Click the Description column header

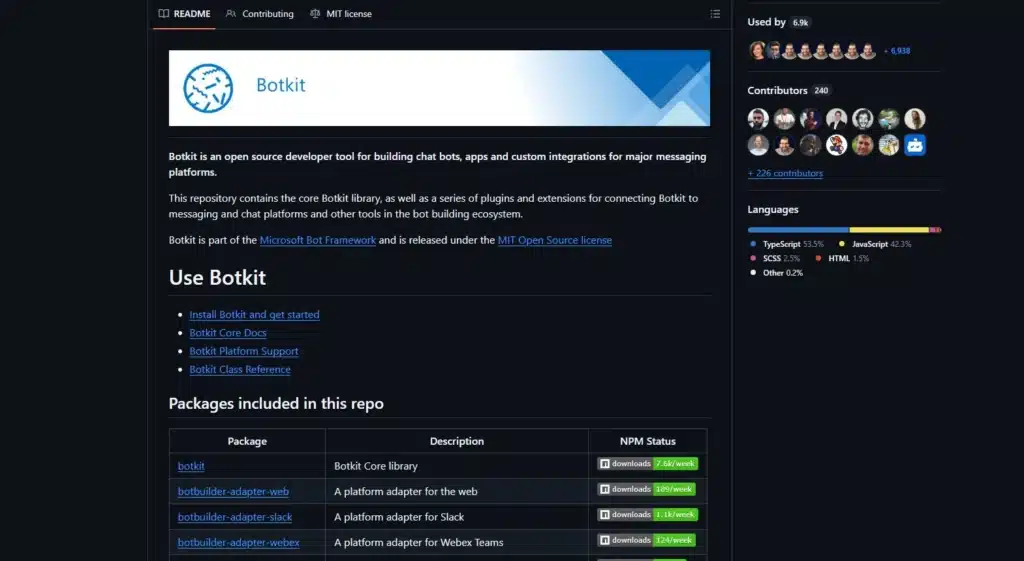click(456, 441)
